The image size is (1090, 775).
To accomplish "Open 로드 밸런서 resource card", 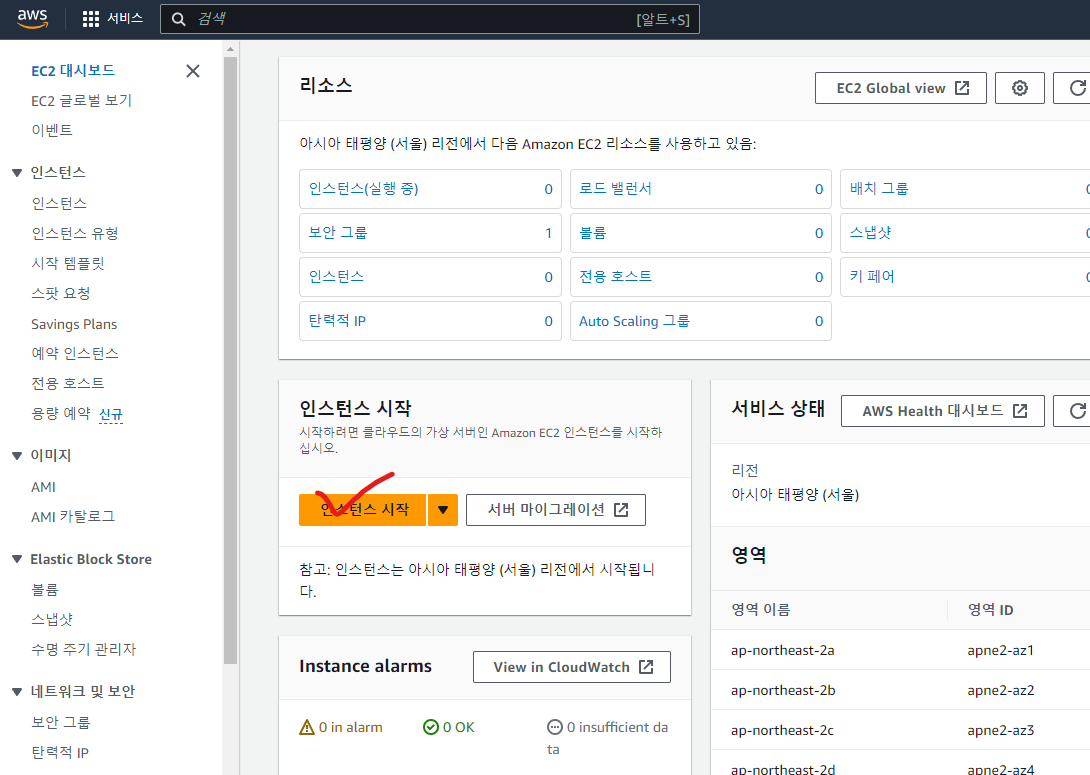I will (701, 188).
